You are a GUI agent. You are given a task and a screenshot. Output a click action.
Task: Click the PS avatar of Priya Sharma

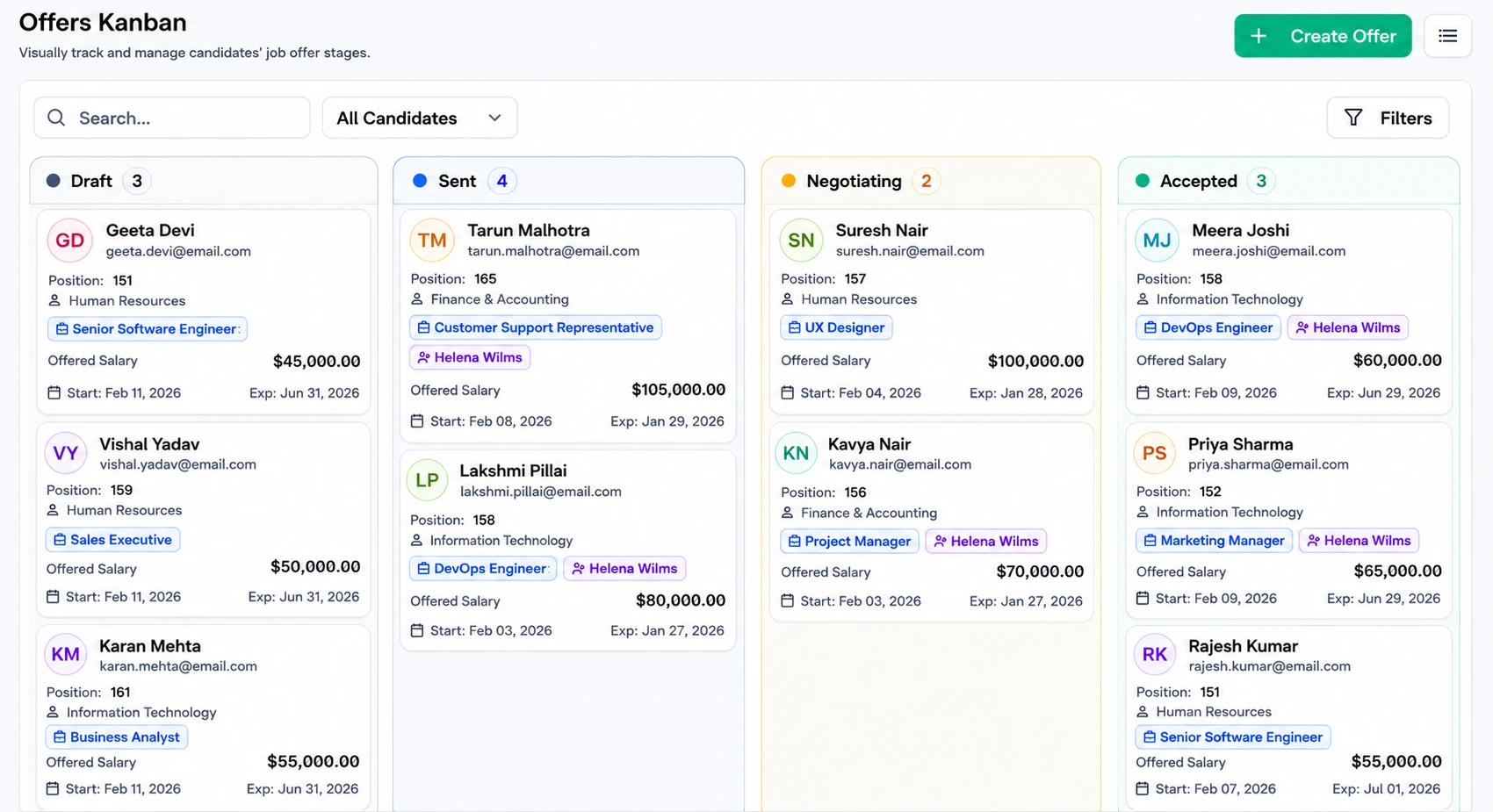[x=1155, y=453]
